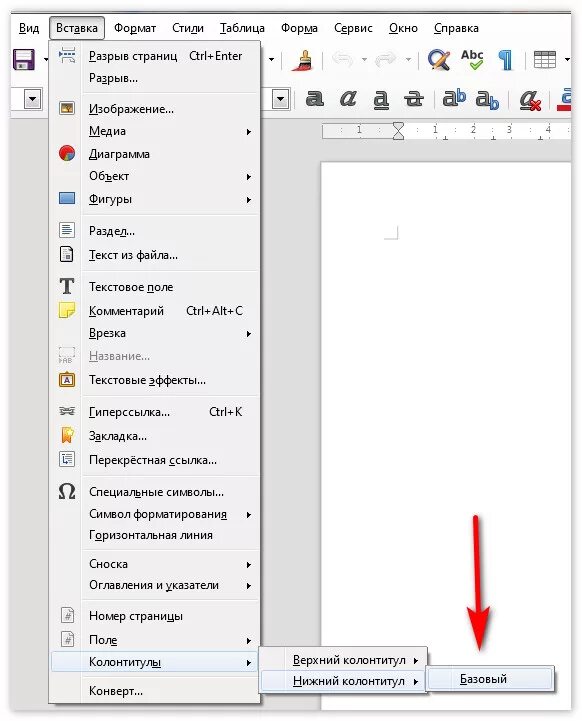Open the combo box dropdown left of Bold
Image resolution: width=582 pixels, height=721 pixels.
280,99
